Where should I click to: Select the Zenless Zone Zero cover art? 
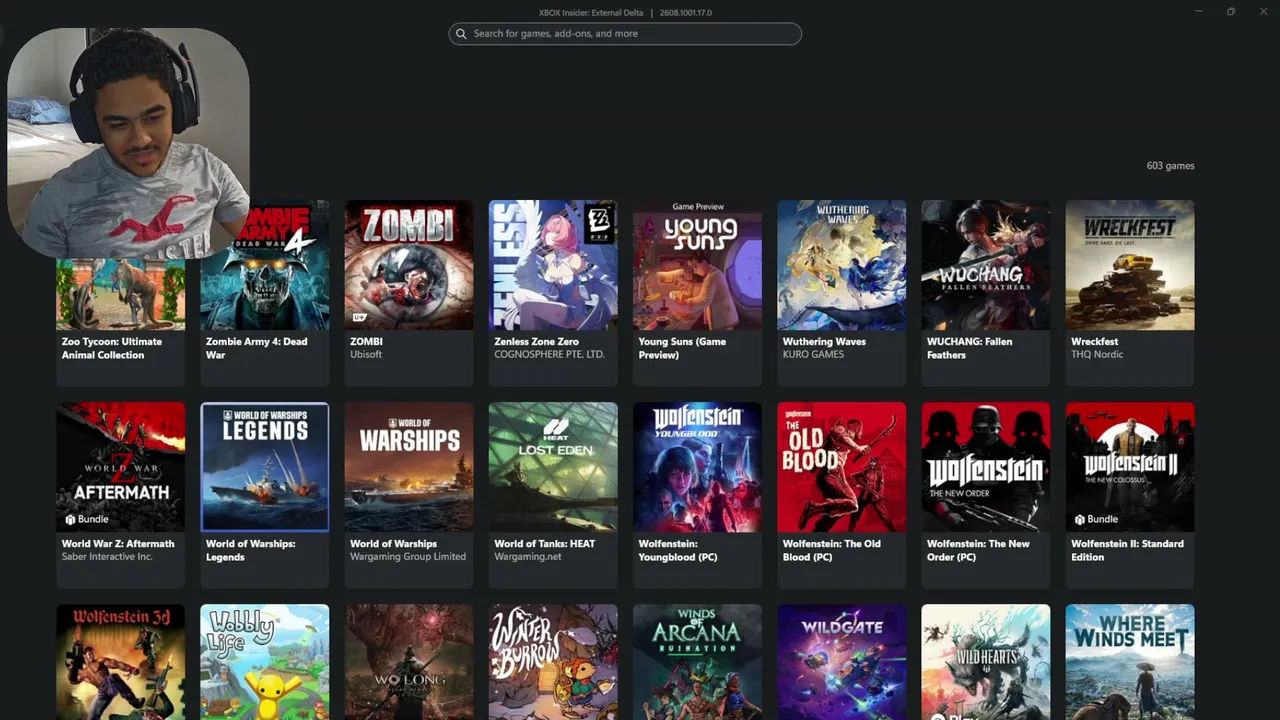(x=553, y=265)
